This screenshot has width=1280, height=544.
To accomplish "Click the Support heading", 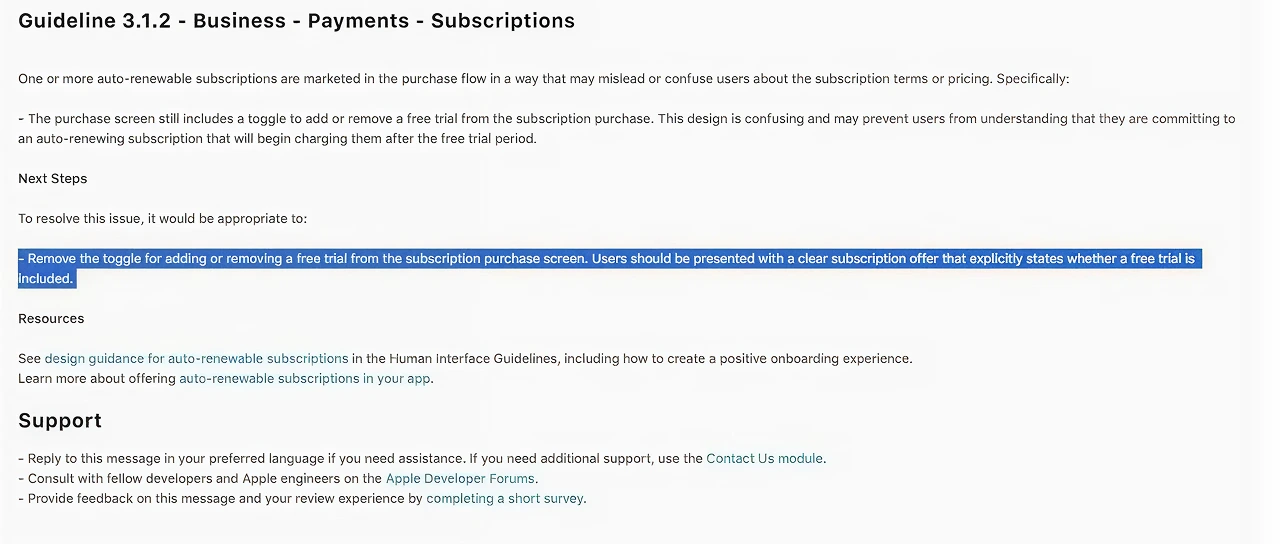I will [60, 420].
